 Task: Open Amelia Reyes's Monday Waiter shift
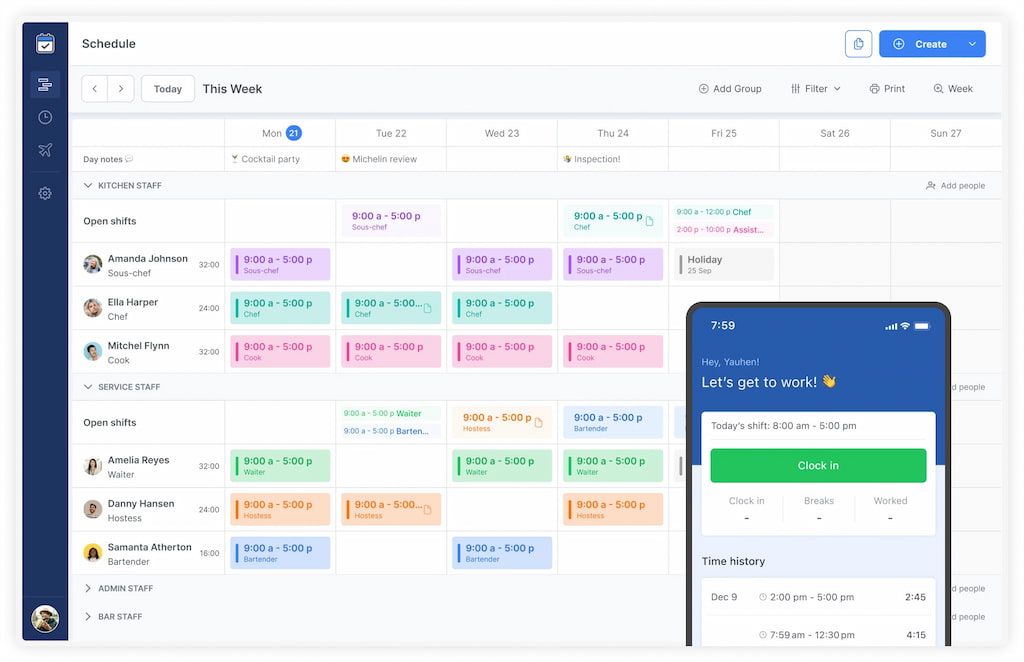click(280, 466)
